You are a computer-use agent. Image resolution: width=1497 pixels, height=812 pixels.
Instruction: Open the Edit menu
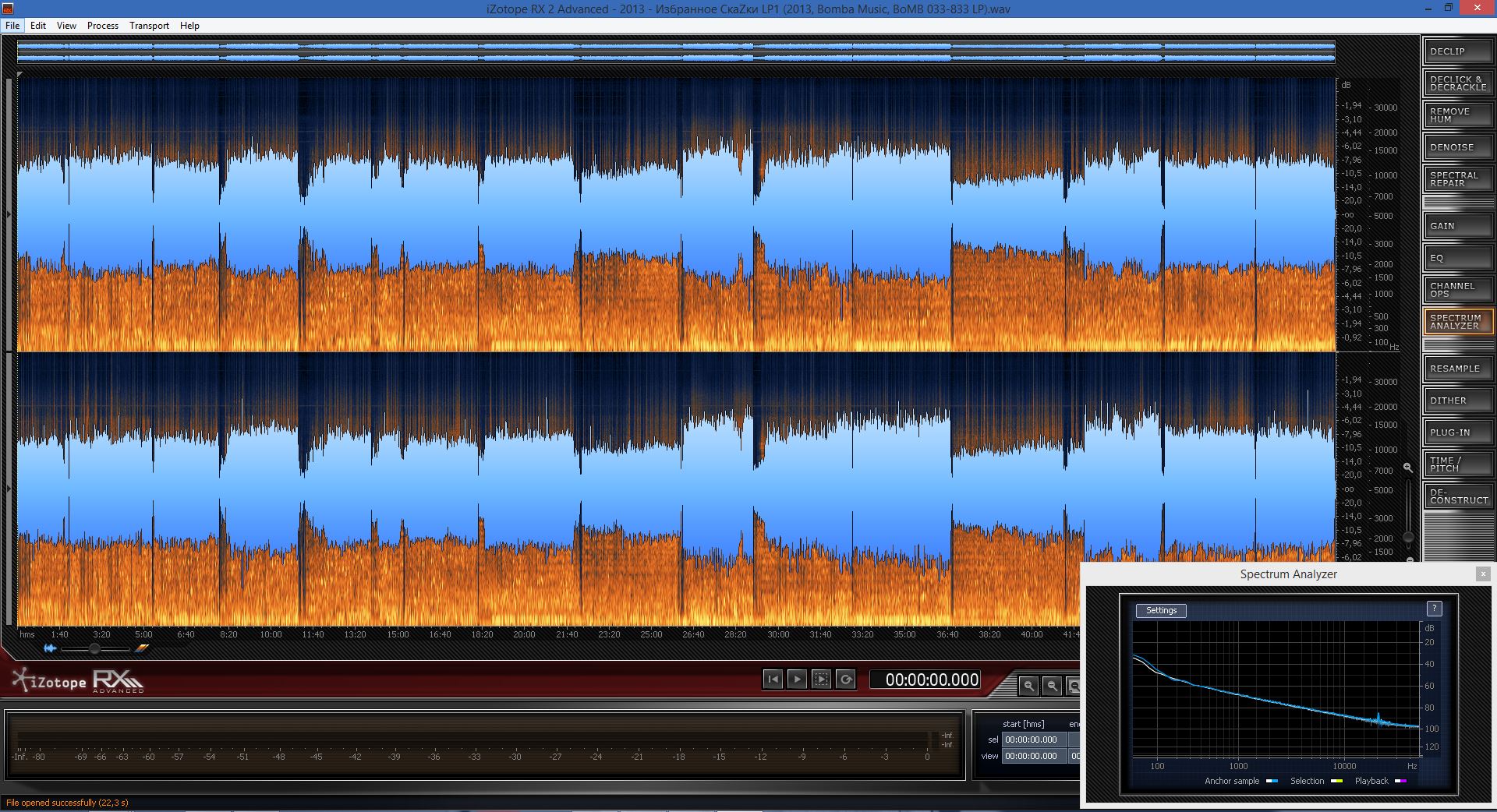[x=38, y=26]
